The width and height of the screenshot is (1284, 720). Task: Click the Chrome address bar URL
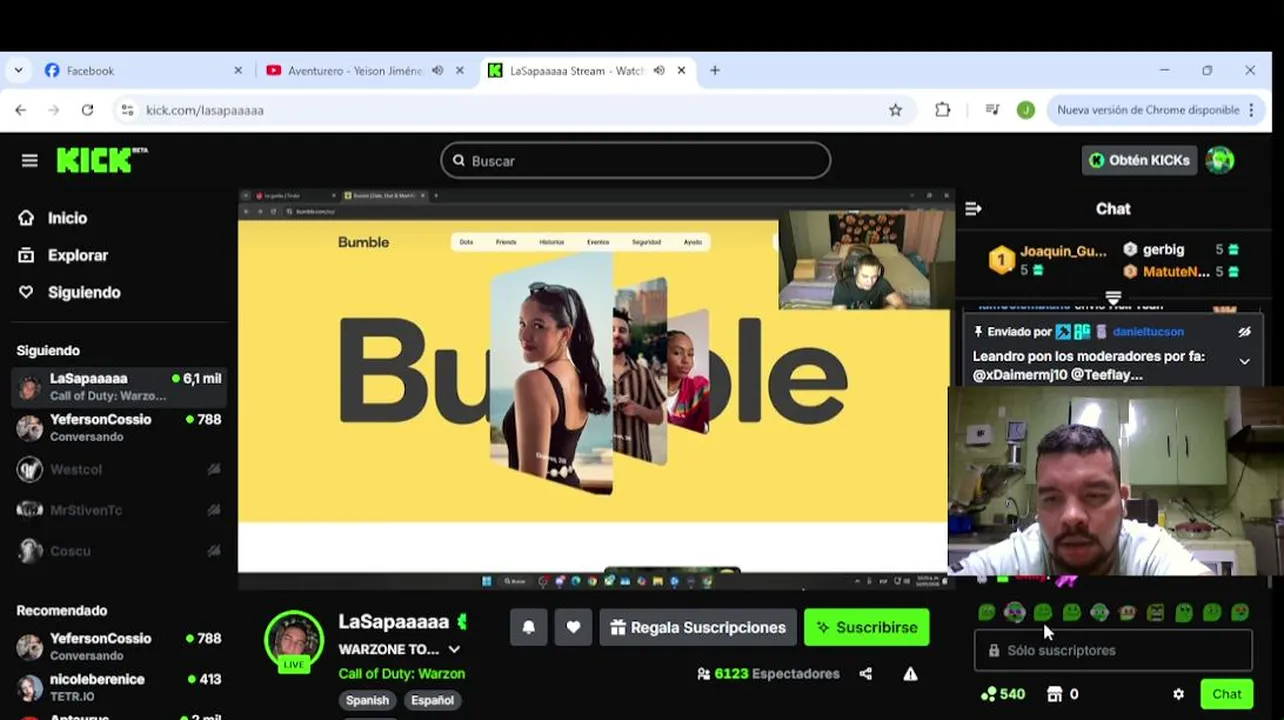tap(205, 110)
